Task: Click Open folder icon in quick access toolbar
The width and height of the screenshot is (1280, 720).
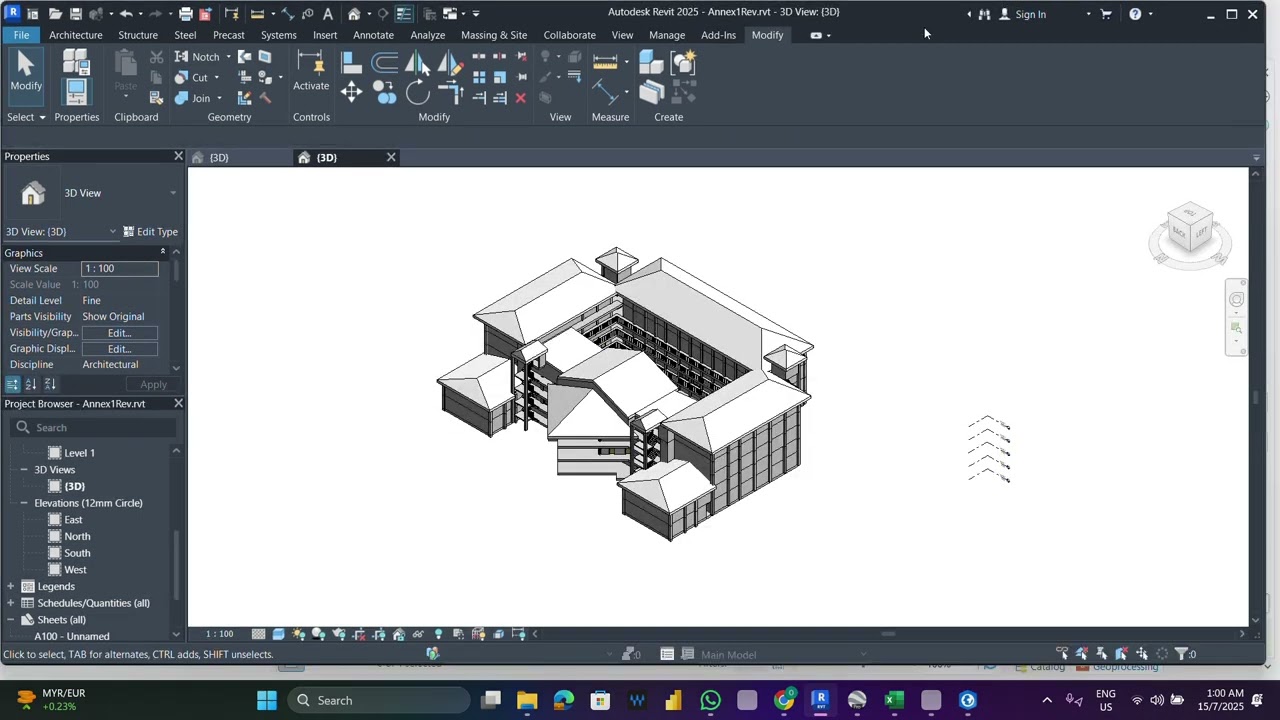Action: point(56,14)
